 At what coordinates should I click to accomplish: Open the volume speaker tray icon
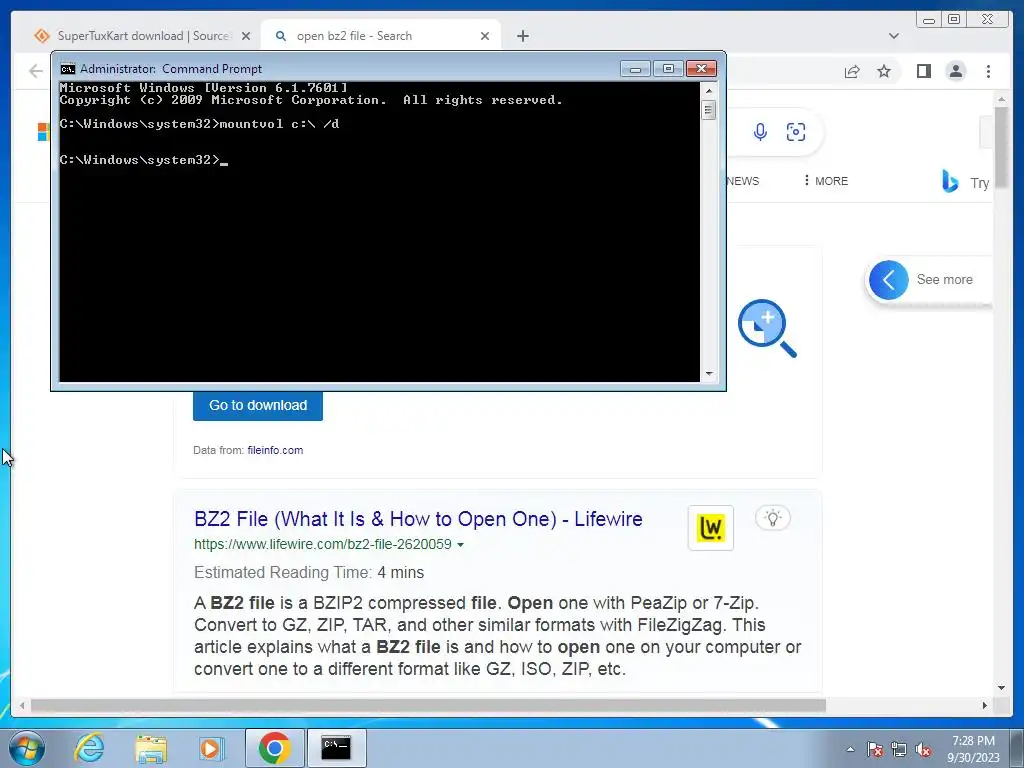[x=923, y=749]
